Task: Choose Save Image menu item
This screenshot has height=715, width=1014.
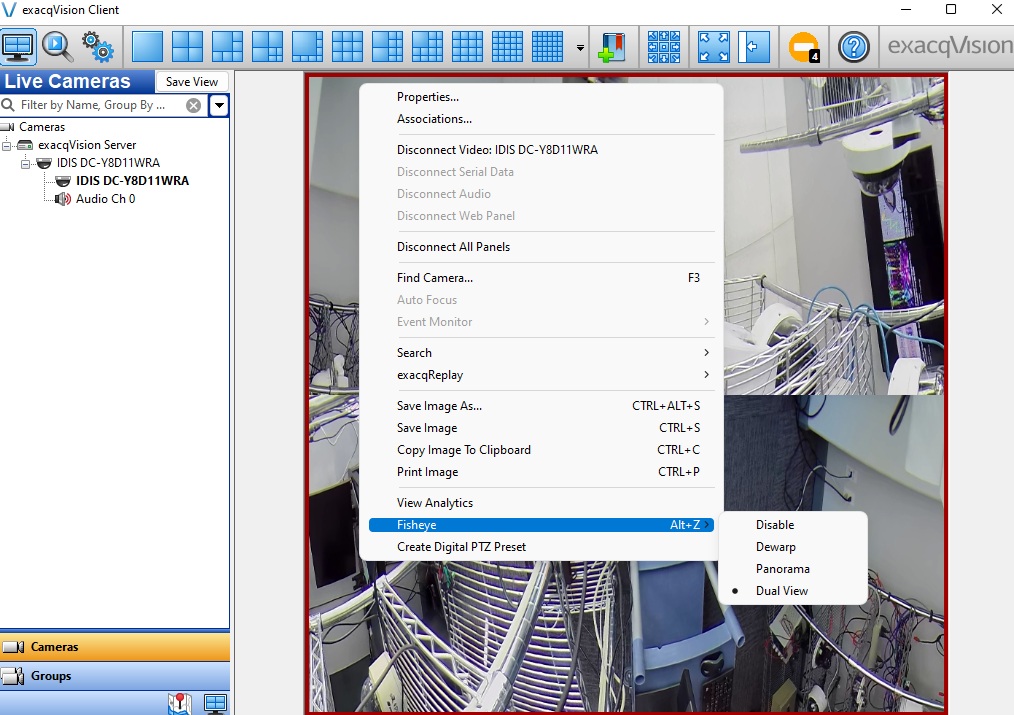Action: tap(542, 428)
